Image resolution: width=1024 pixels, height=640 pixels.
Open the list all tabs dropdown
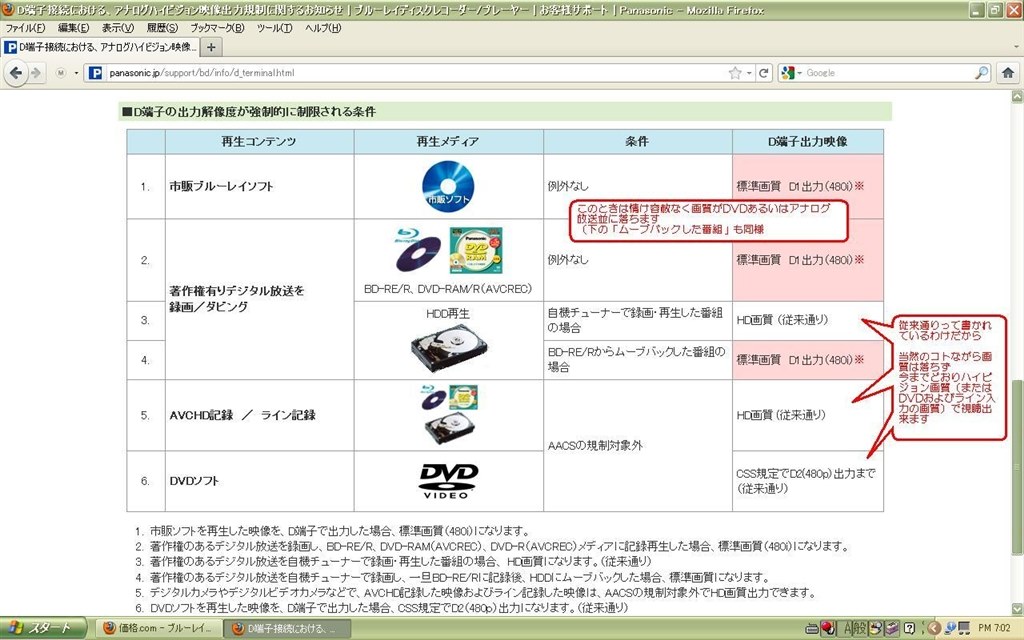click(1016, 47)
